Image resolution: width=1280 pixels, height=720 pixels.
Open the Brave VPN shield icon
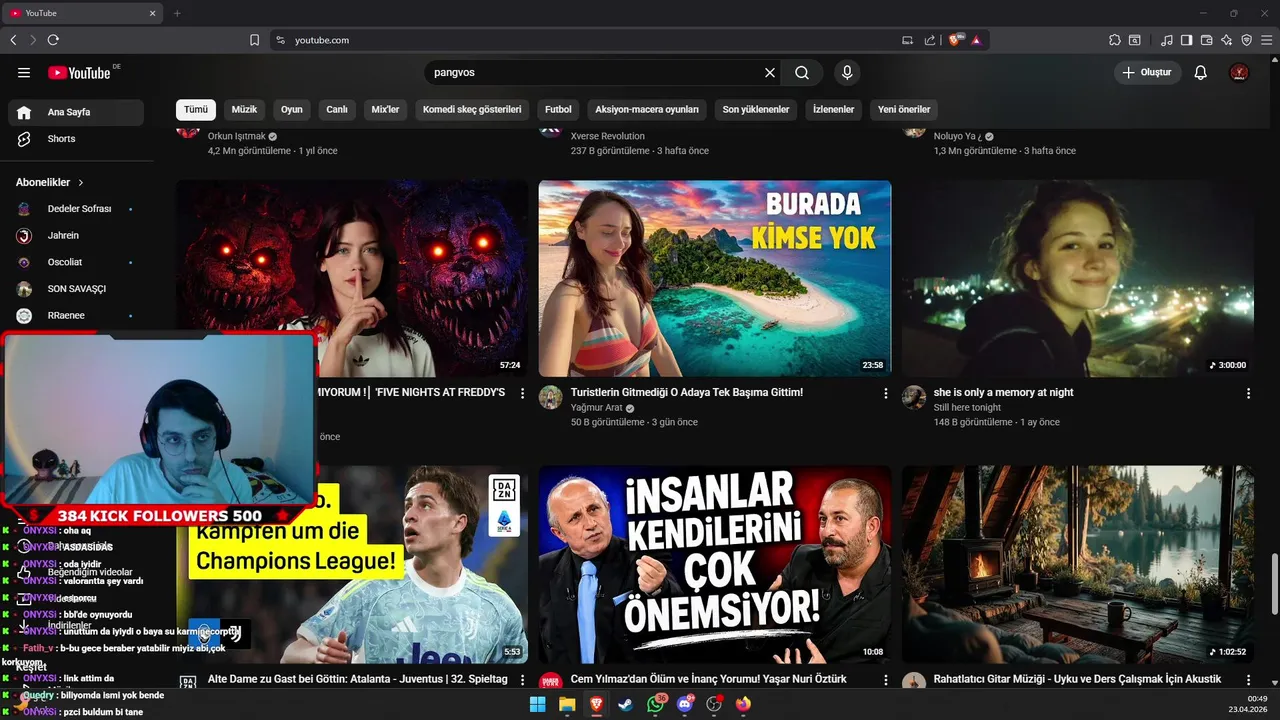[1247, 40]
